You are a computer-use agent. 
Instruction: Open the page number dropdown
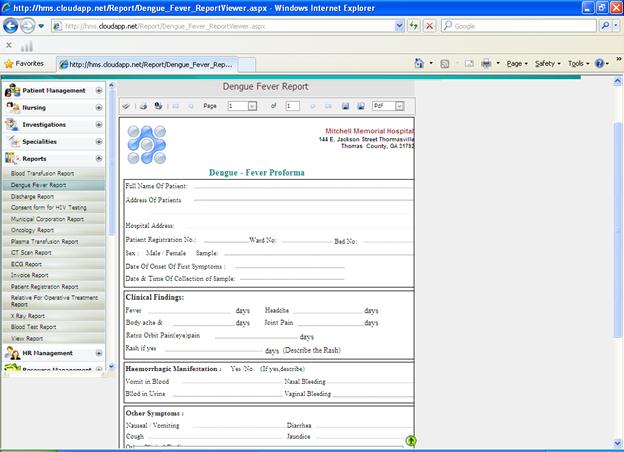pos(253,105)
